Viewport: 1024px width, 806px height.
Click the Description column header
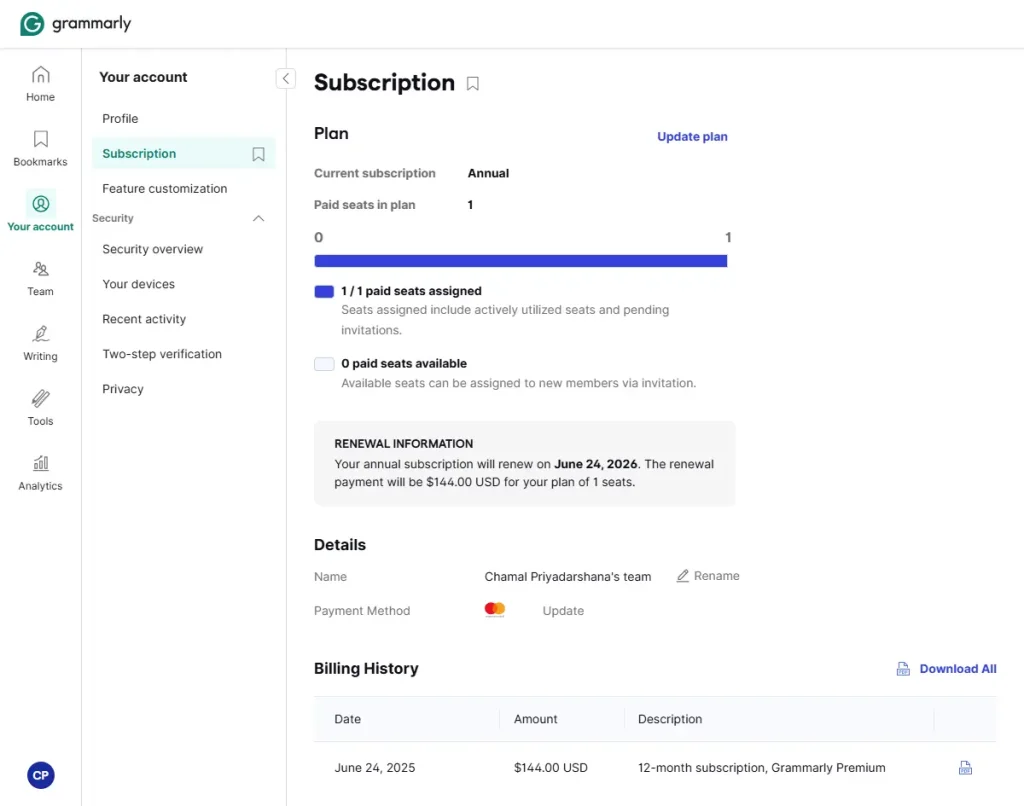coord(670,719)
